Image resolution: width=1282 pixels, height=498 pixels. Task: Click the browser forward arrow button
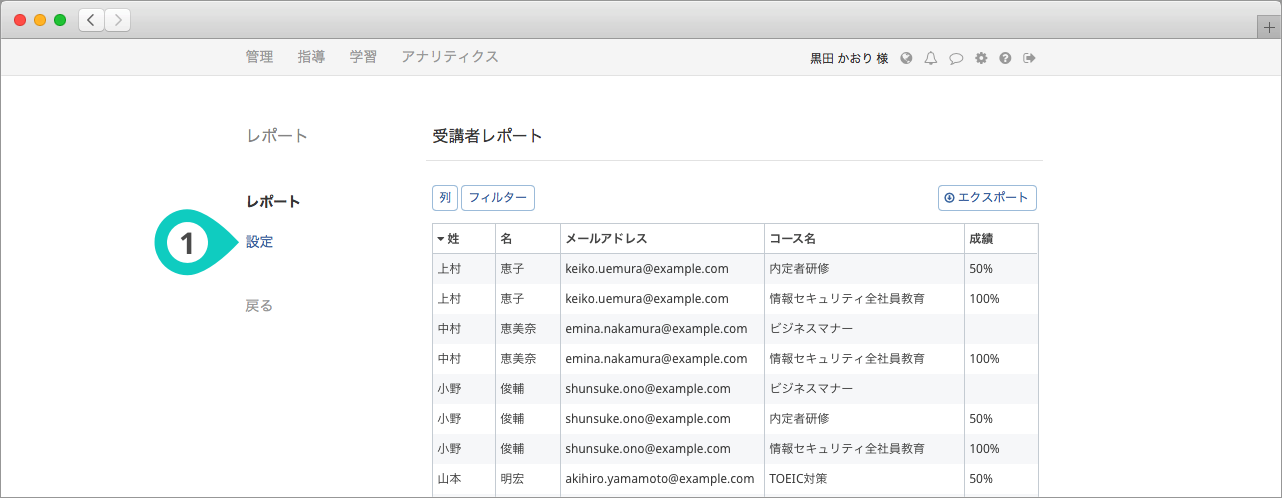click(x=117, y=20)
